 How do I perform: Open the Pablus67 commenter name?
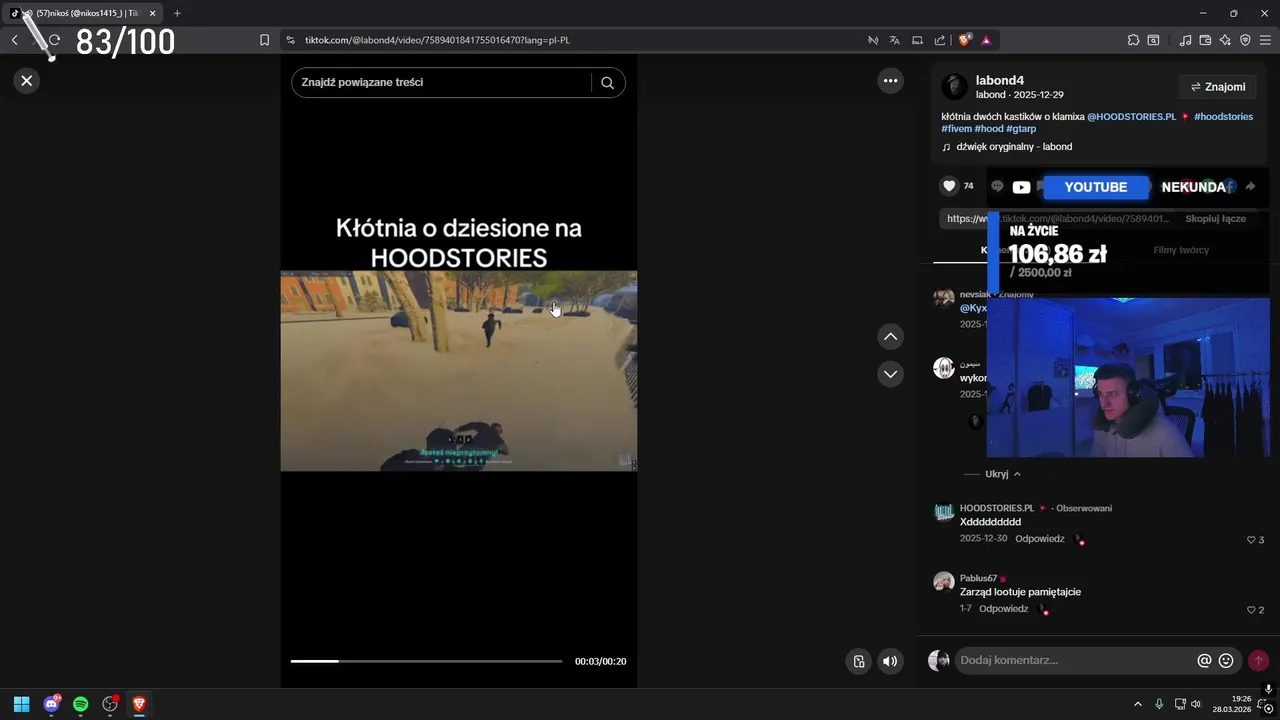pyautogui.click(x=978, y=578)
